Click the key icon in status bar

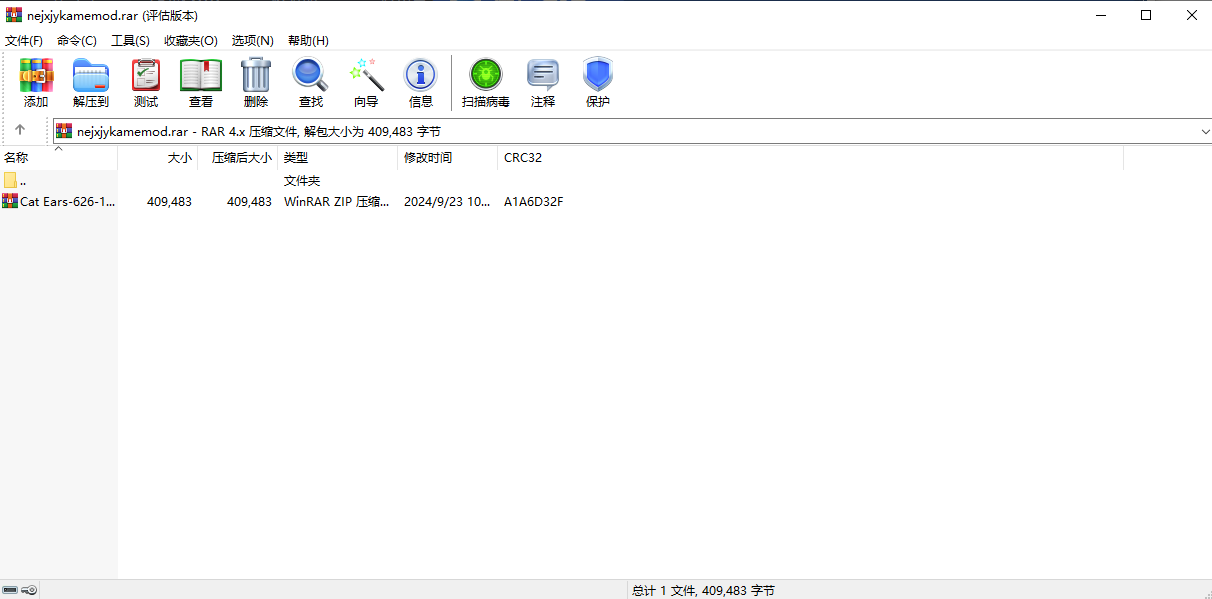(30, 590)
